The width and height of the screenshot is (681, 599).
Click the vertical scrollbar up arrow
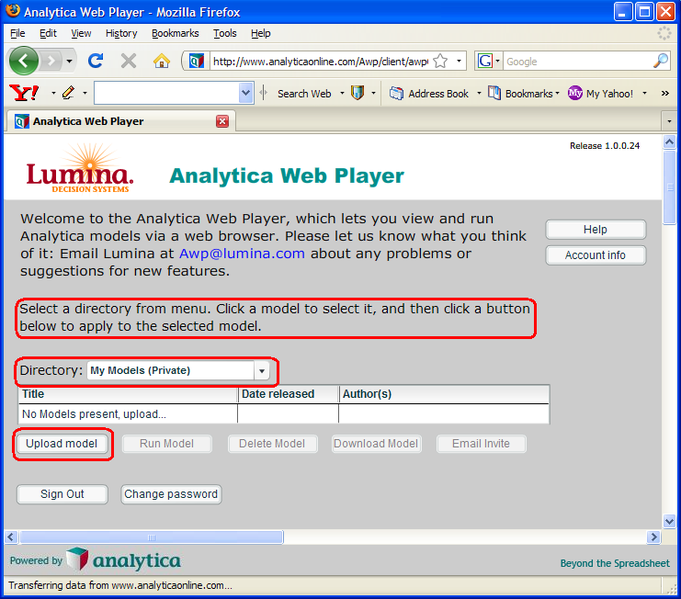pos(669,142)
